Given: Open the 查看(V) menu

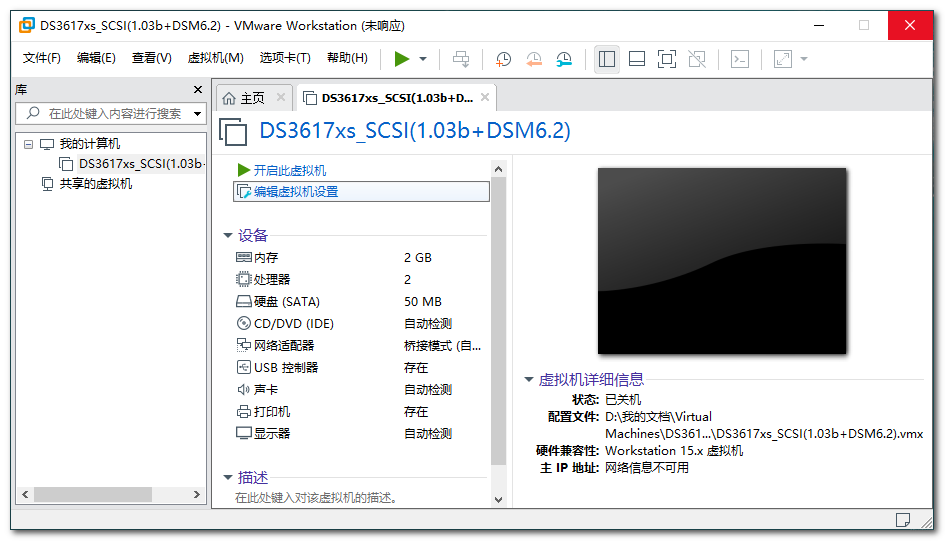Looking at the screenshot, I should click(x=152, y=58).
